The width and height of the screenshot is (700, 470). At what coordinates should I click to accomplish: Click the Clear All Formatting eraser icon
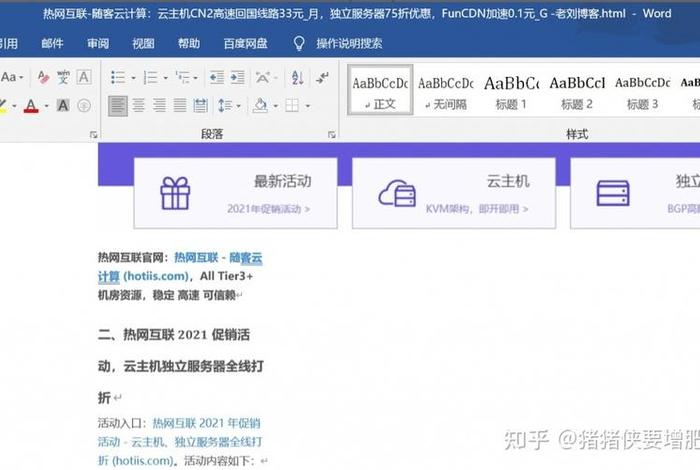[43, 77]
